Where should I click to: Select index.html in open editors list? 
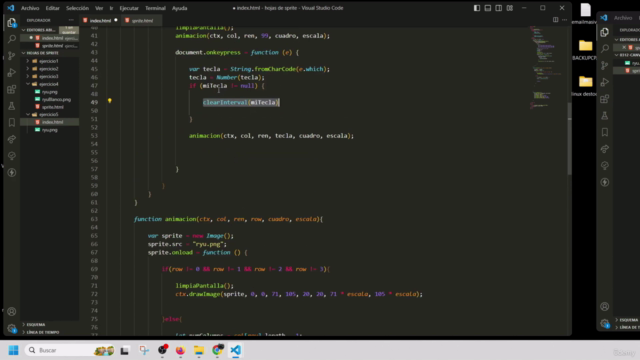click(x=52, y=38)
